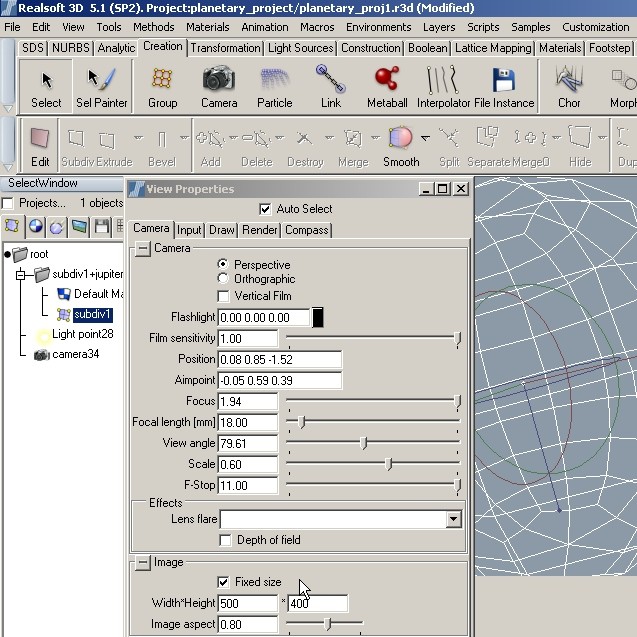This screenshot has width=637, height=637.
Task: Open the Light Sources tab
Action: [x=301, y=48]
